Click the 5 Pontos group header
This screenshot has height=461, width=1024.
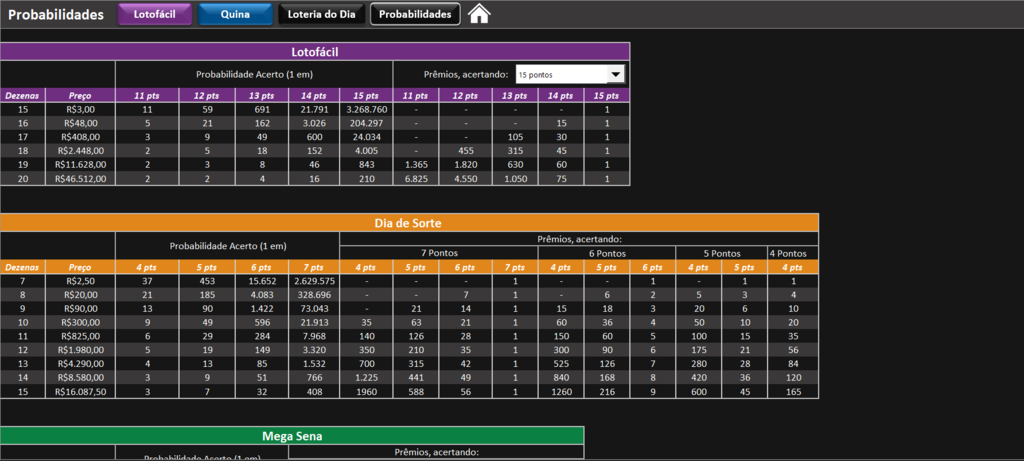(x=722, y=253)
